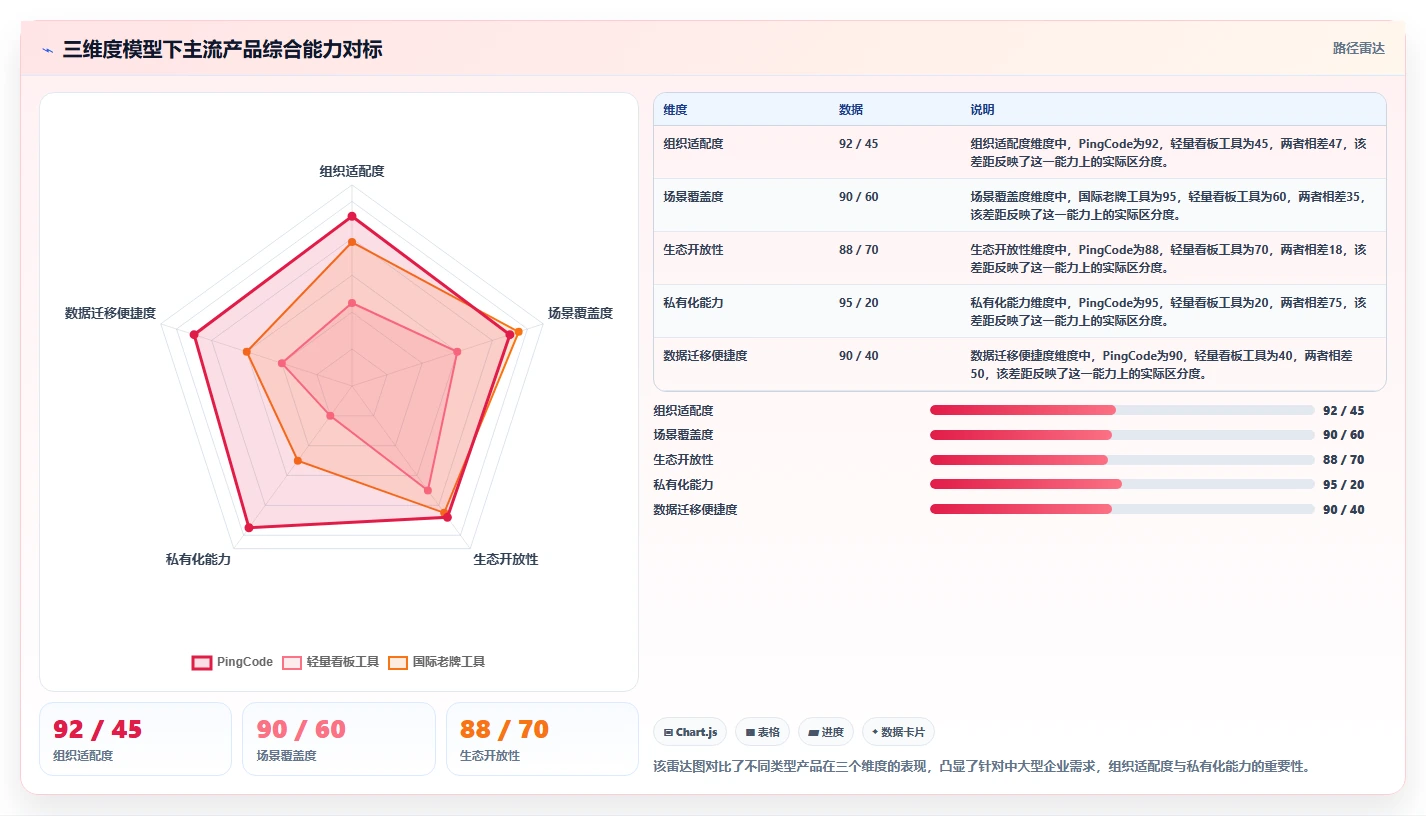Click the 生态开放性 axis label on the radar chart
1426x816 pixels.
point(506,559)
